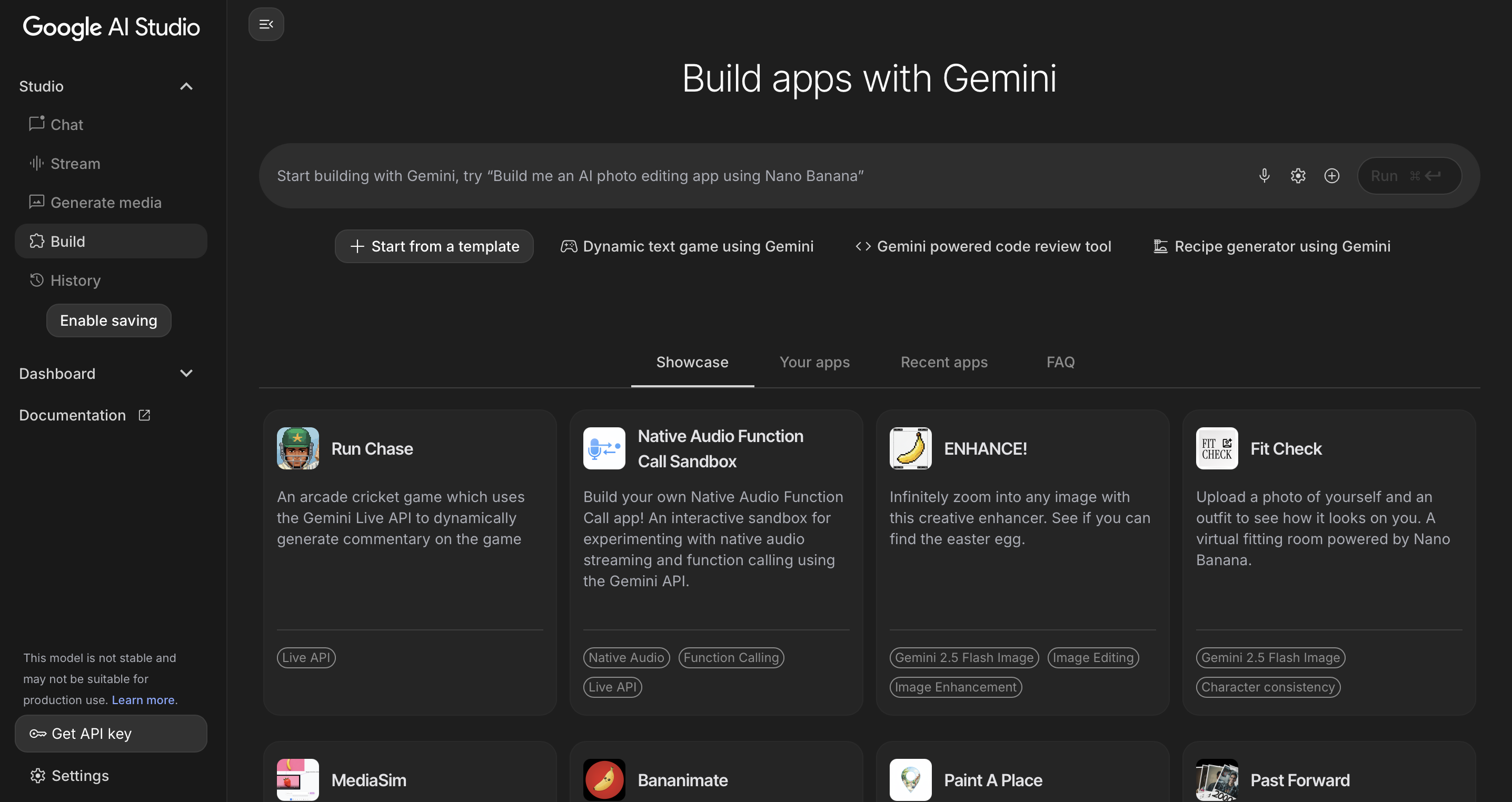Click the Get API key button
The width and height of the screenshot is (1512, 802).
pos(111,734)
